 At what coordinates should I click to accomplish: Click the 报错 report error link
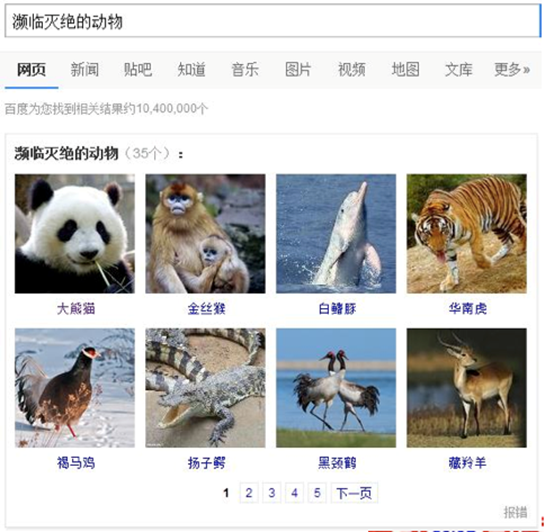click(515, 512)
